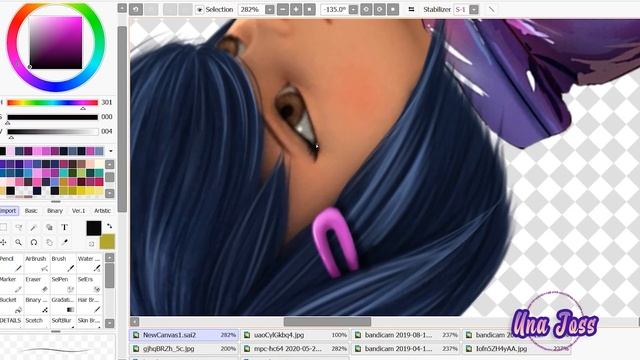Select the Brush tool
This screenshot has width=640, height=360.
[x=63, y=264]
